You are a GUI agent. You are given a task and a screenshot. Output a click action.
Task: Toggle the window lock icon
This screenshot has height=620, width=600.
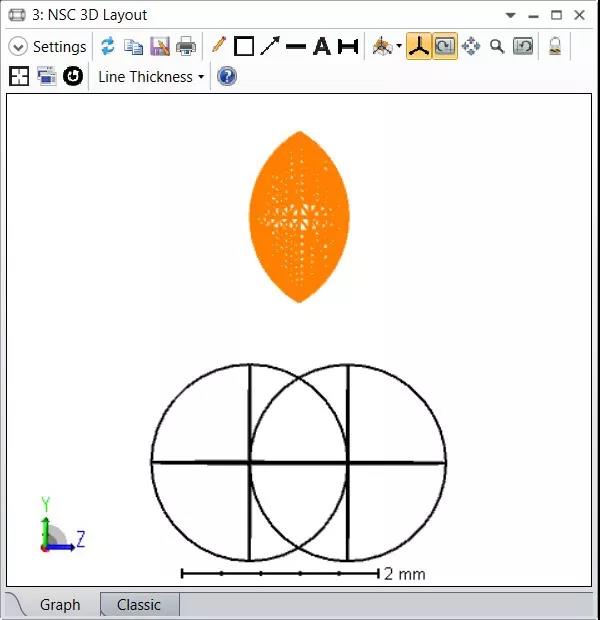554,46
